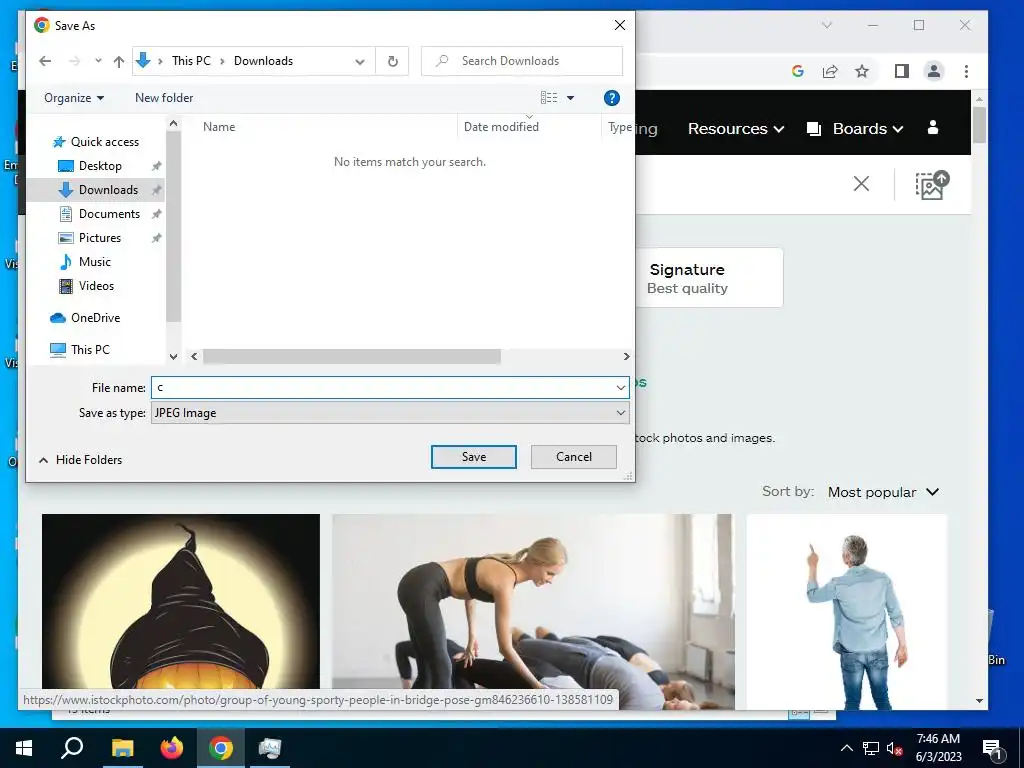Switch to Chrome in the taskbar
This screenshot has width=1024, height=768.
[x=221, y=748]
